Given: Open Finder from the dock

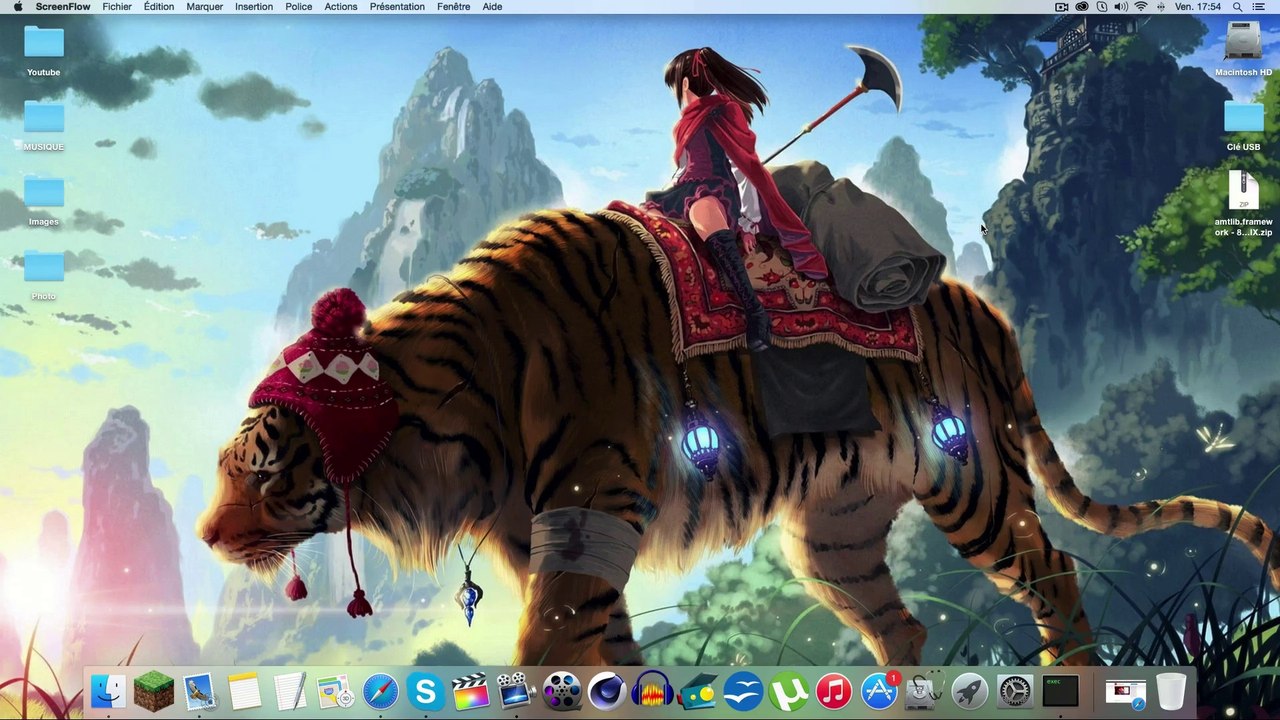Looking at the screenshot, I should point(108,691).
